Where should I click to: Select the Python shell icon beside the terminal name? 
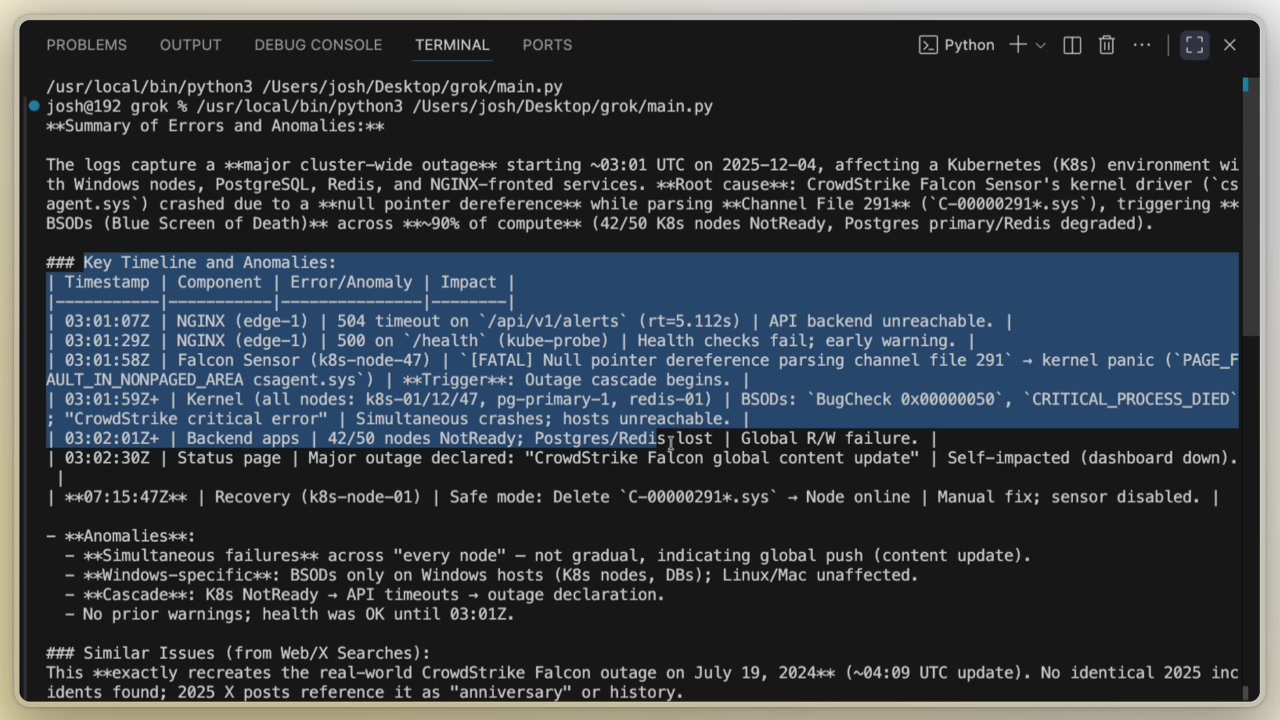[928, 45]
